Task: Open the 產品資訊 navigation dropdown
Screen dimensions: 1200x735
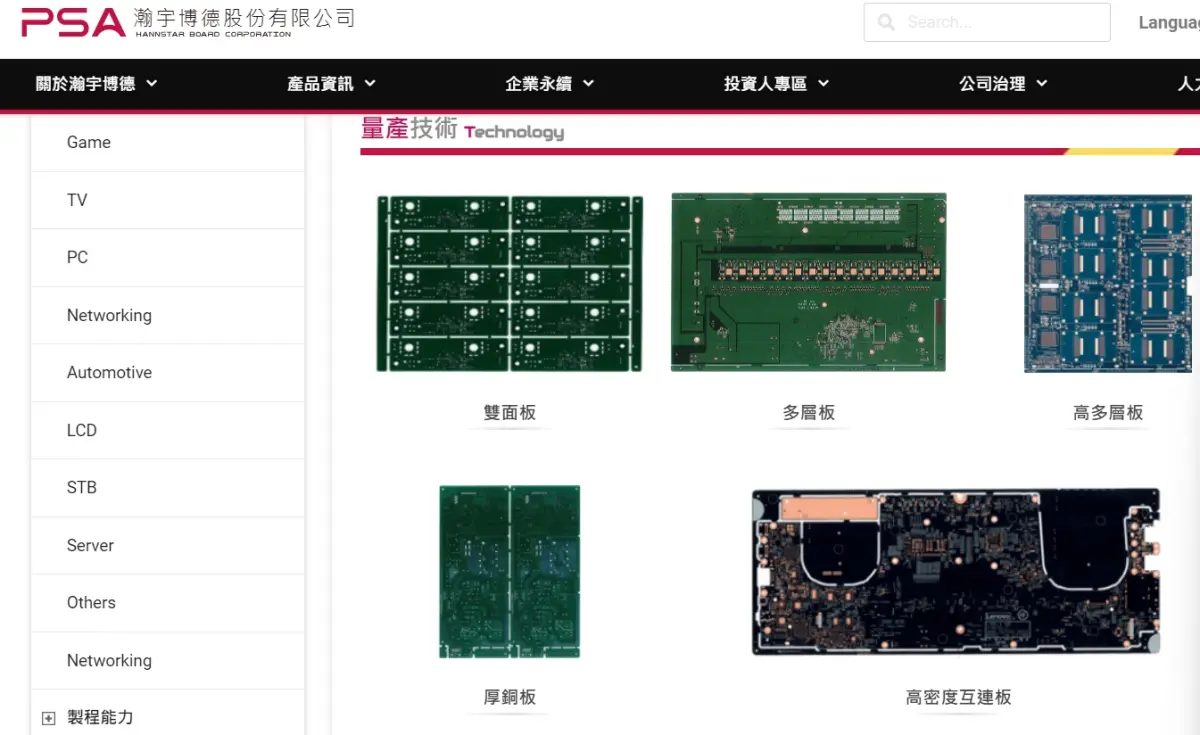Action: (x=331, y=84)
